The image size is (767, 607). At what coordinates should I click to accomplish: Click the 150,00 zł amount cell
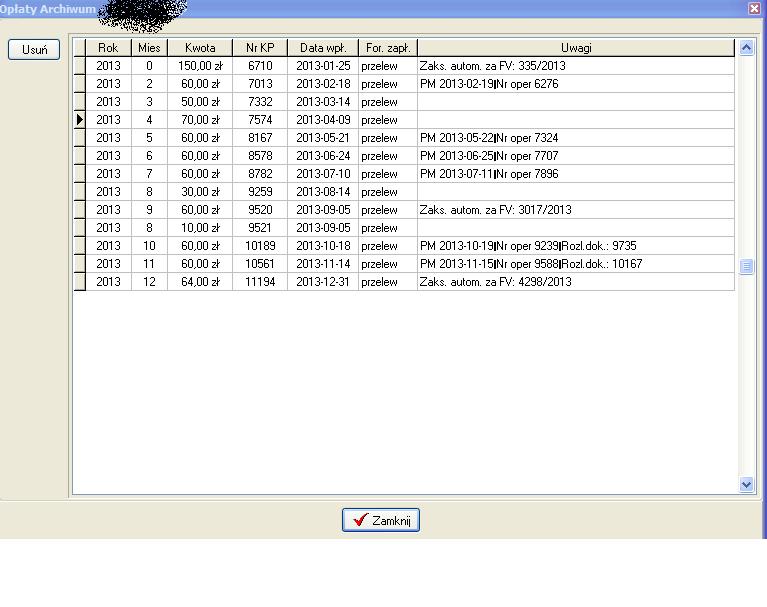coord(200,66)
